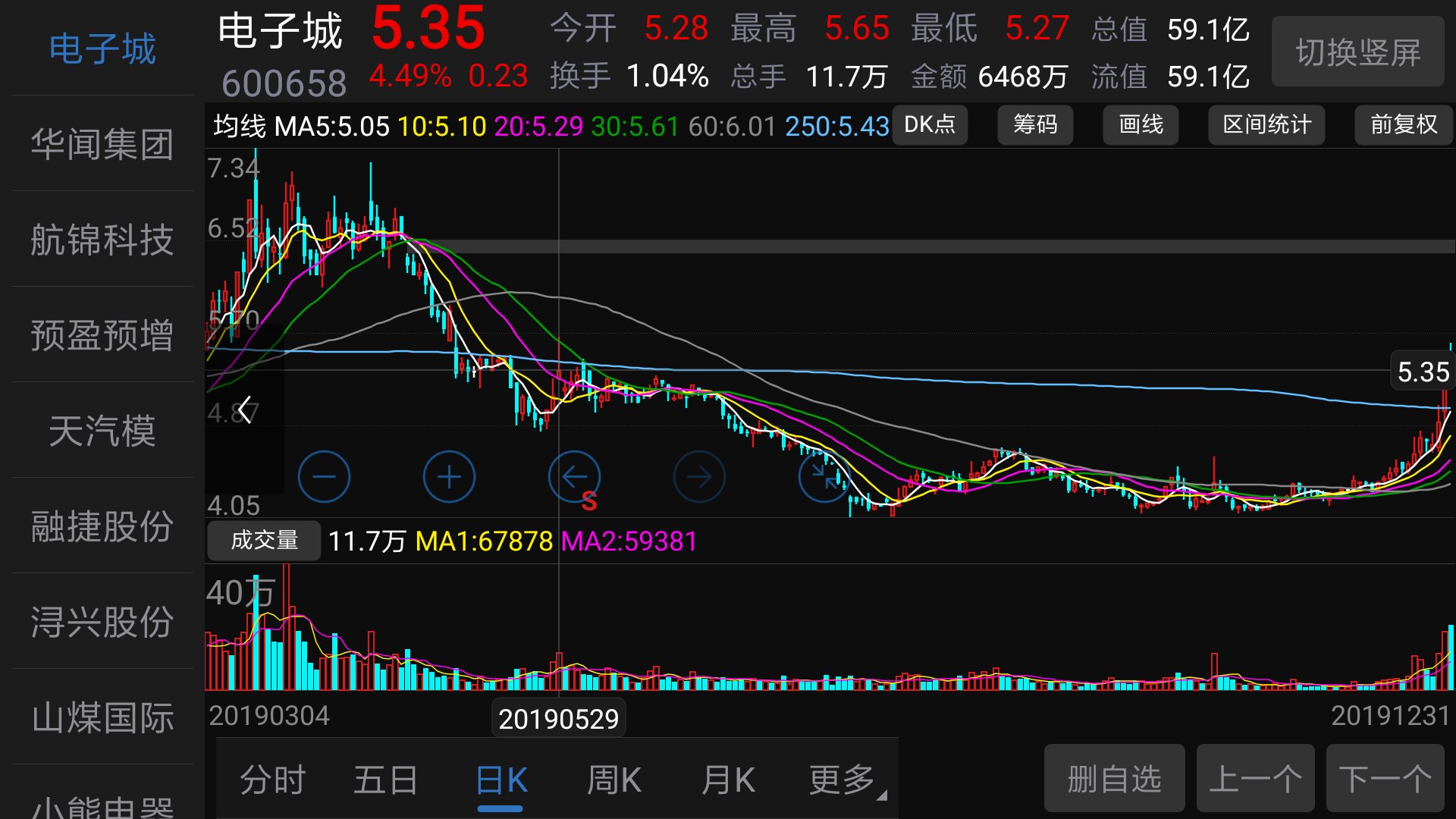Screen dimensions: 1456x819
Task: Zoom in chart with plus circle icon
Action: coord(449,477)
